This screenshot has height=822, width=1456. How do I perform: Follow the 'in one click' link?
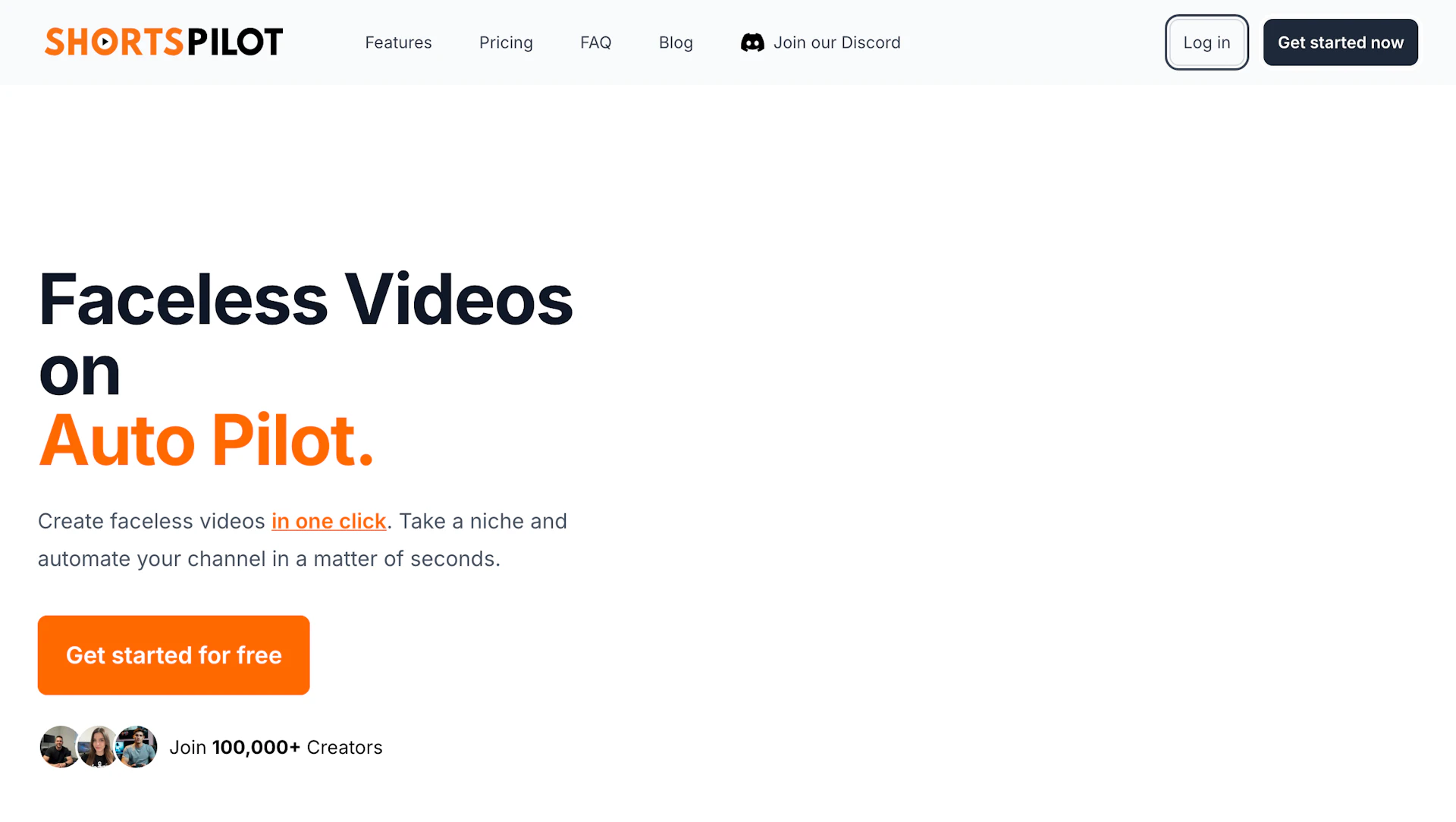pos(328,521)
